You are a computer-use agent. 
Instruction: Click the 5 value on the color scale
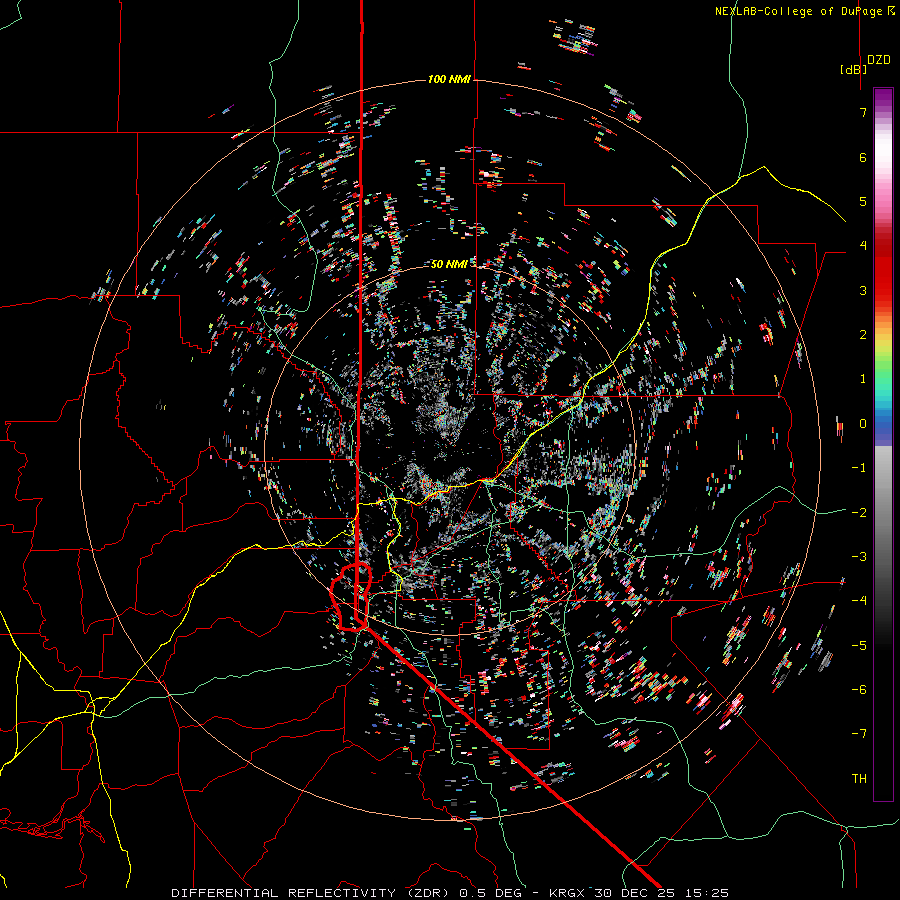pos(863,201)
